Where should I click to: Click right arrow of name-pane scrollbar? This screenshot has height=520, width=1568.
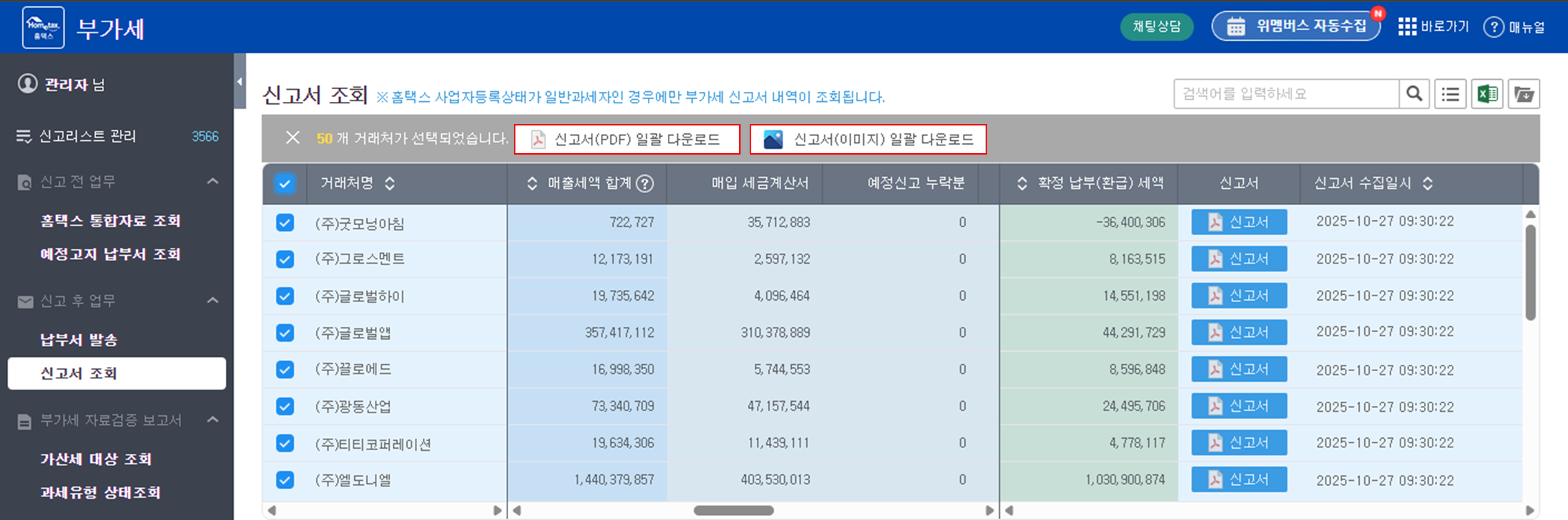pyautogui.click(x=497, y=510)
